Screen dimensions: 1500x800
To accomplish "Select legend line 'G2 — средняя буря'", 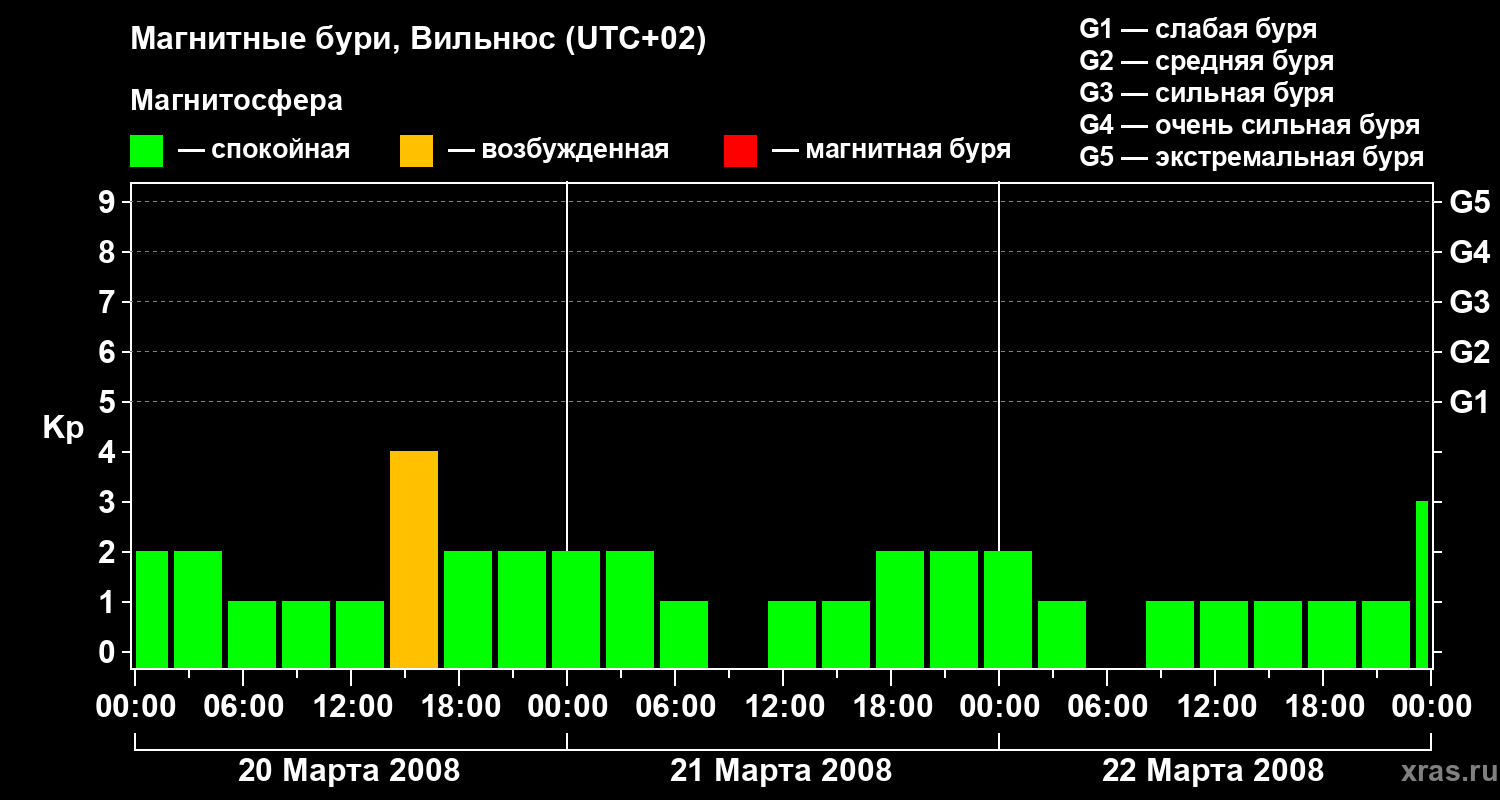I will click(1206, 61).
